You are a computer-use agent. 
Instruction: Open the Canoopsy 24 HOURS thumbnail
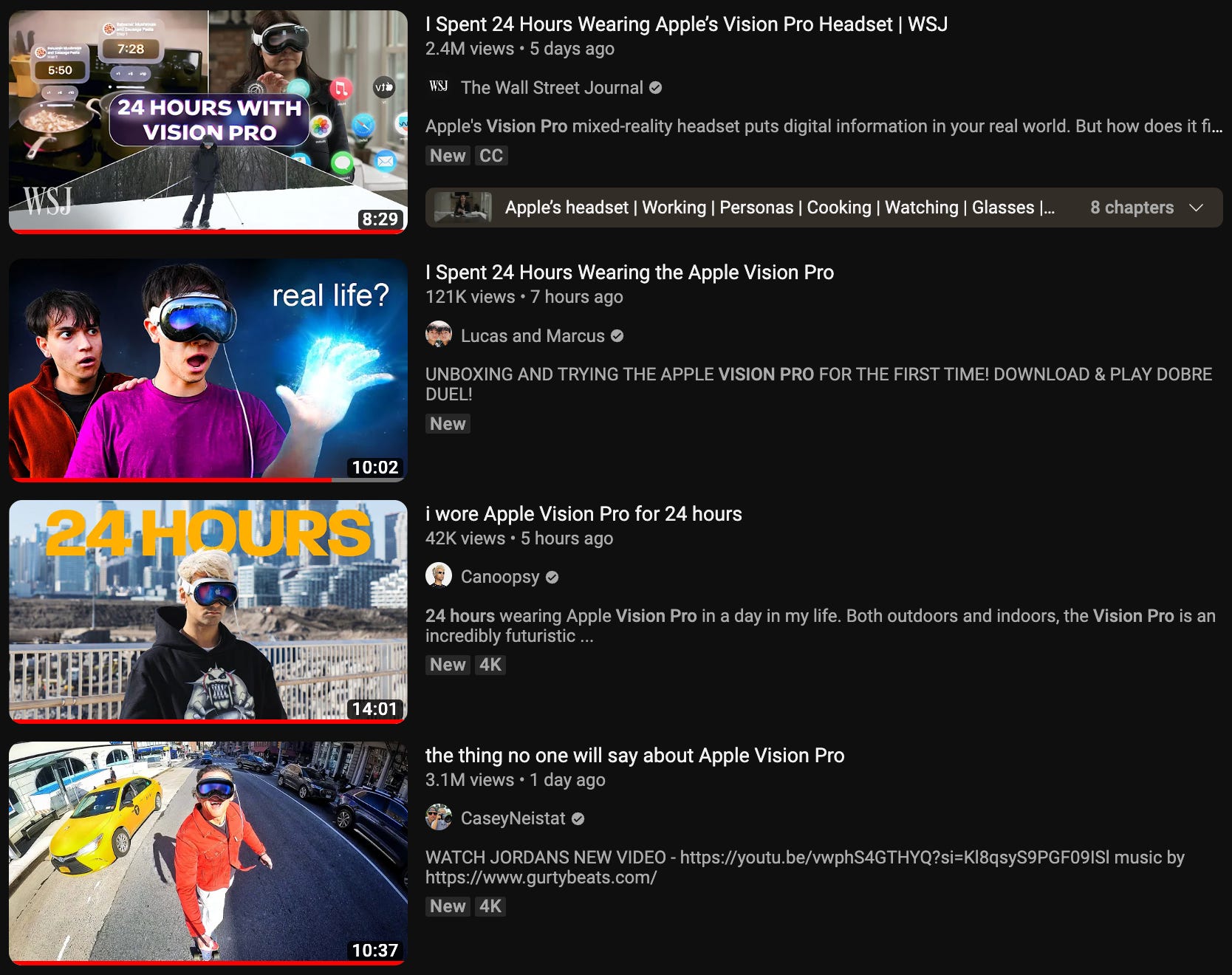point(208,612)
